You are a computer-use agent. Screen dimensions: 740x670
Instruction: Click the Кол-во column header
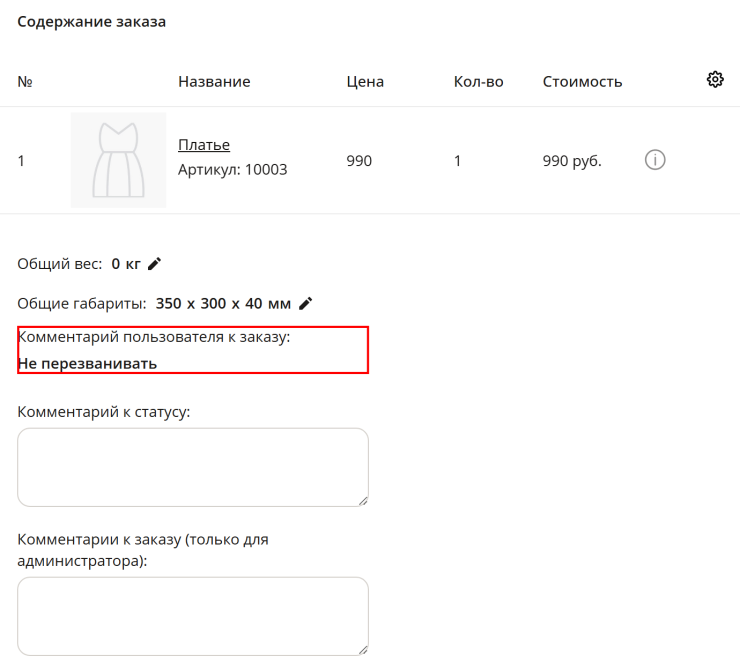click(x=479, y=82)
